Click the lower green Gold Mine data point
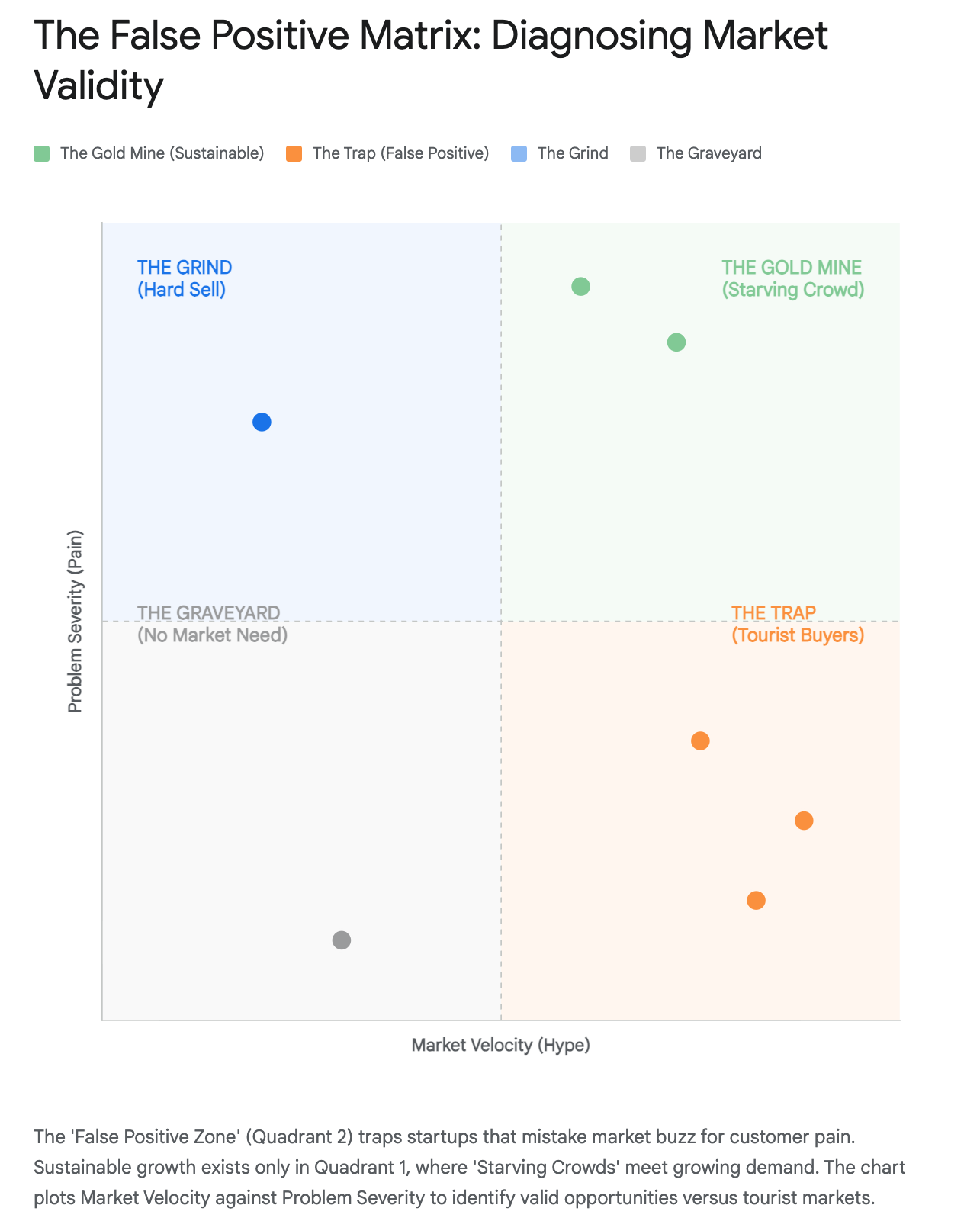Screen dimensions: 980x1221 tap(676, 342)
